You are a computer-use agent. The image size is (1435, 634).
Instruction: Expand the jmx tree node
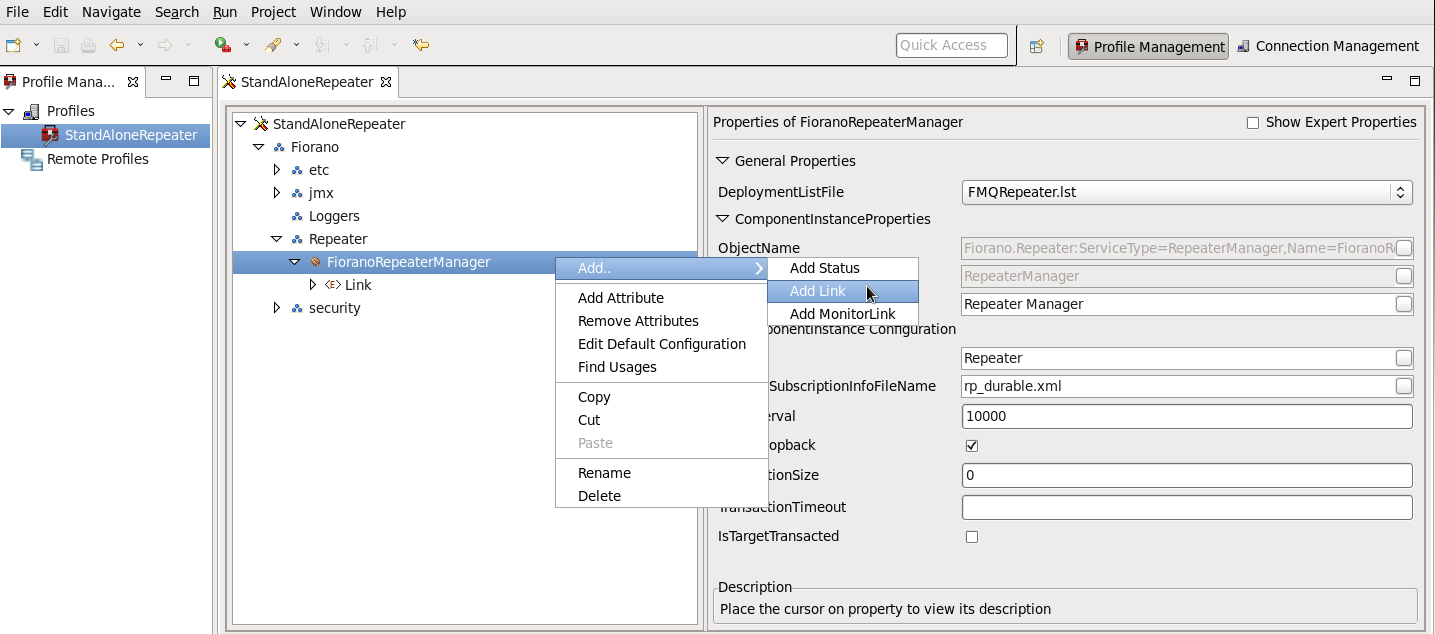(277, 193)
